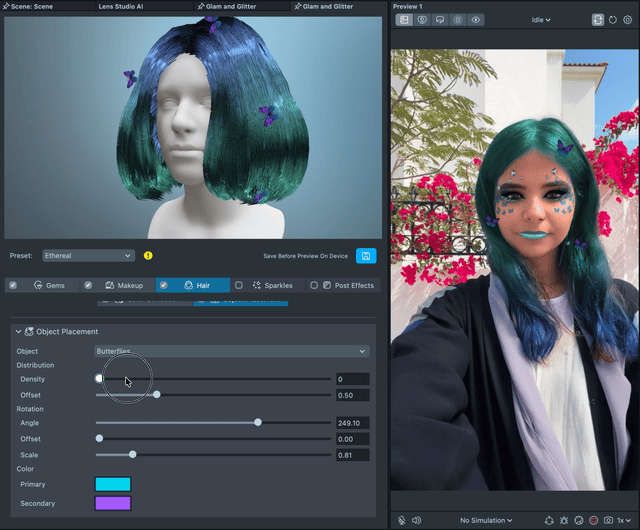Open the bug debug icon in preview
The image size is (640, 530).
pyautogui.click(x=564, y=520)
